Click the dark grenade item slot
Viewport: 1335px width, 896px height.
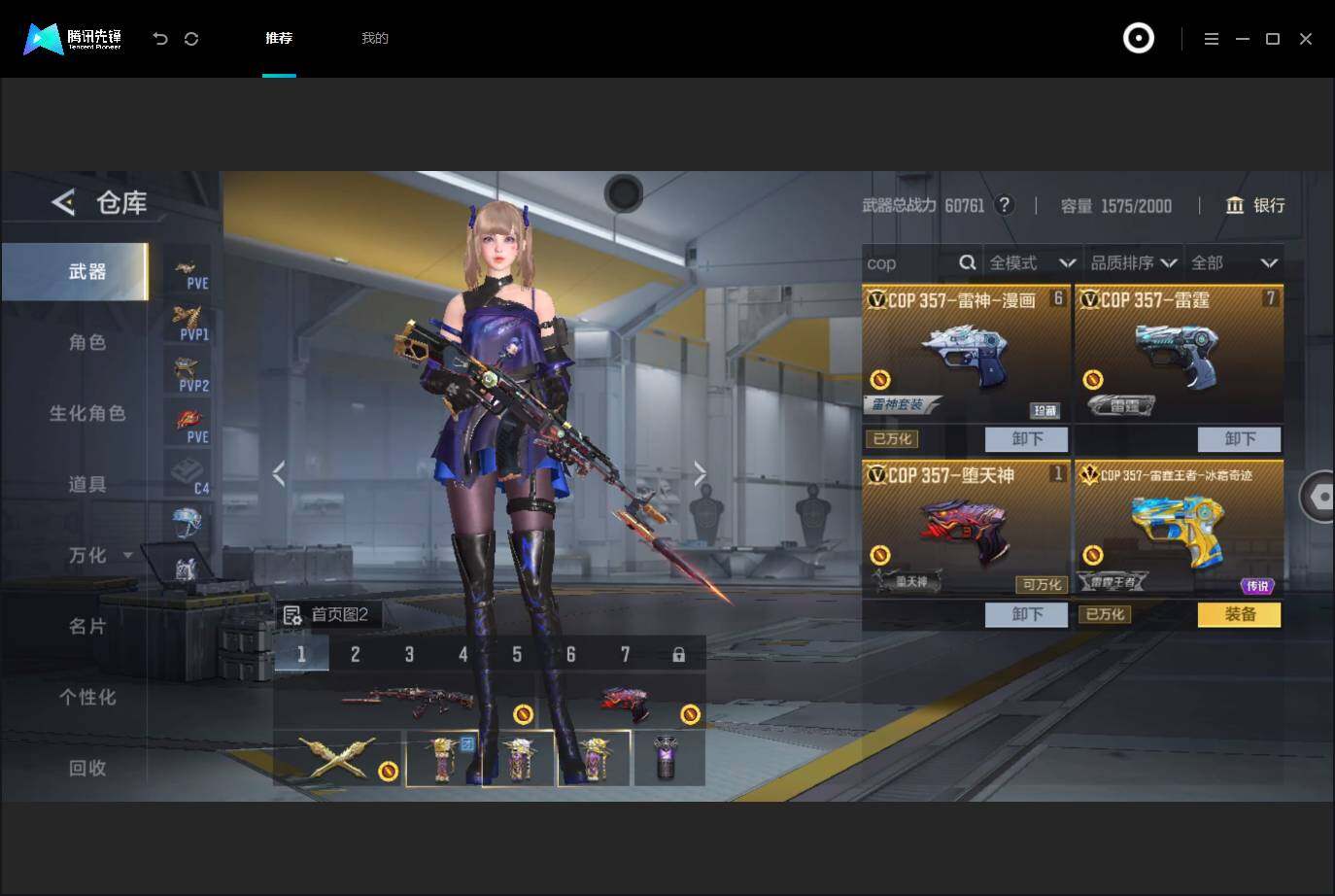669,758
